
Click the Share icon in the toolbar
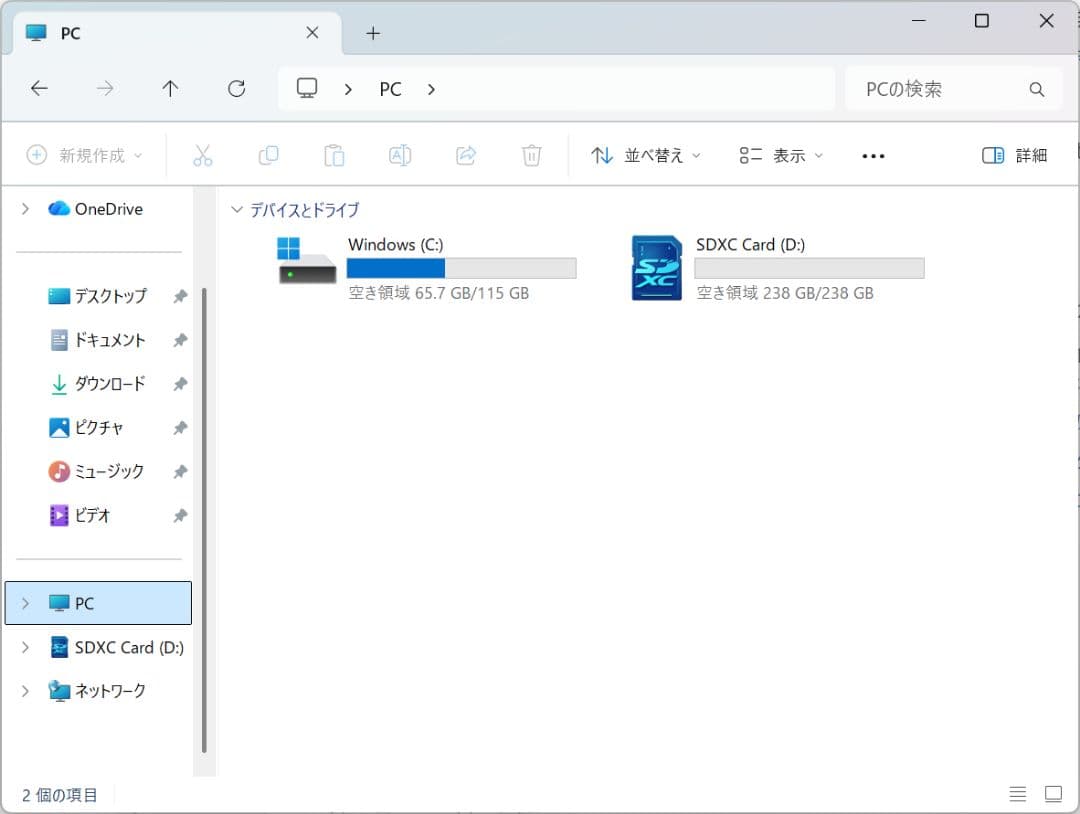(465, 155)
